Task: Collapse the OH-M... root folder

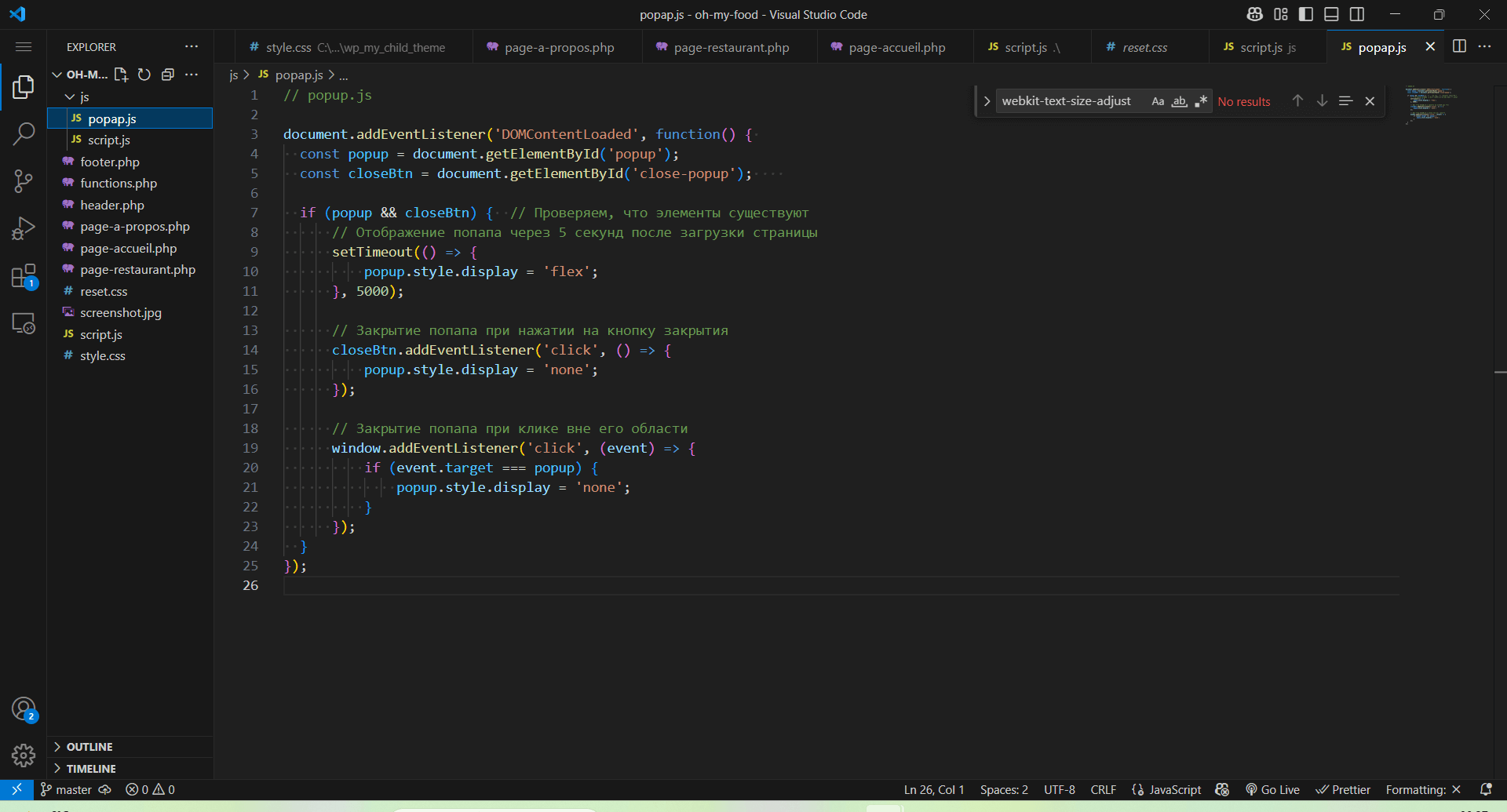Action: click(x=57, y=75)
